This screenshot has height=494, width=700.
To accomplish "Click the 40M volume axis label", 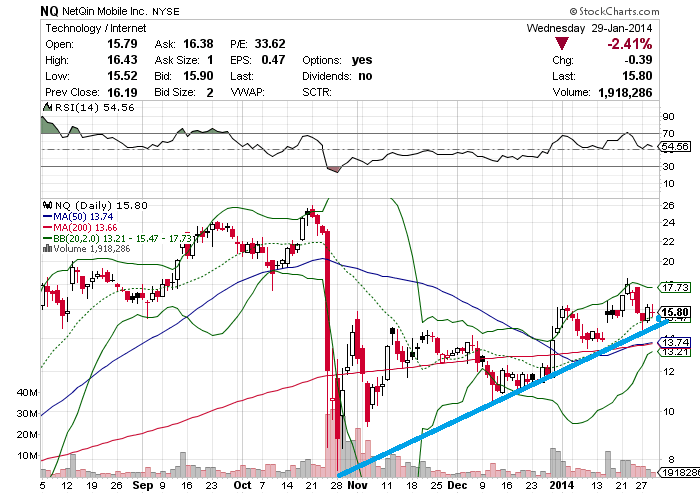I will tap(27, 393).
